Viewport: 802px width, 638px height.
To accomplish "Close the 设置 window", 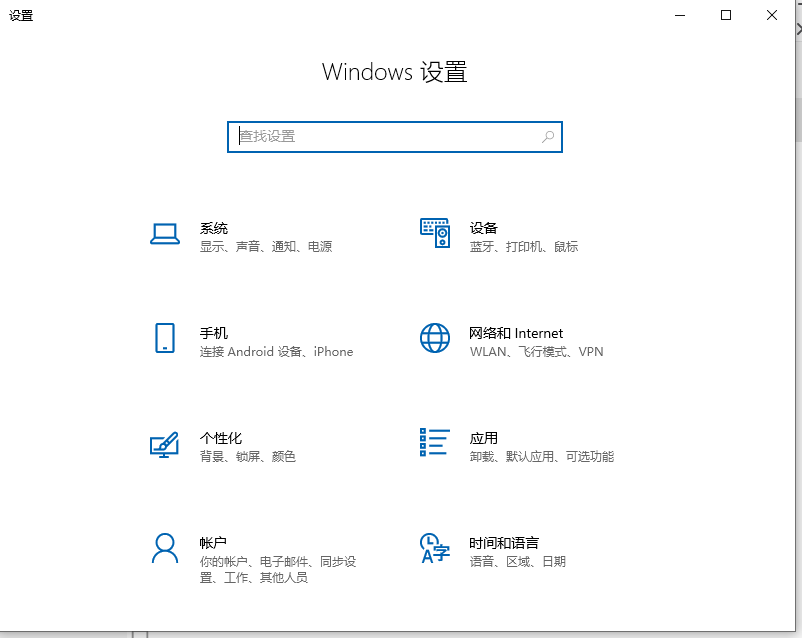I will pos(772,15).
